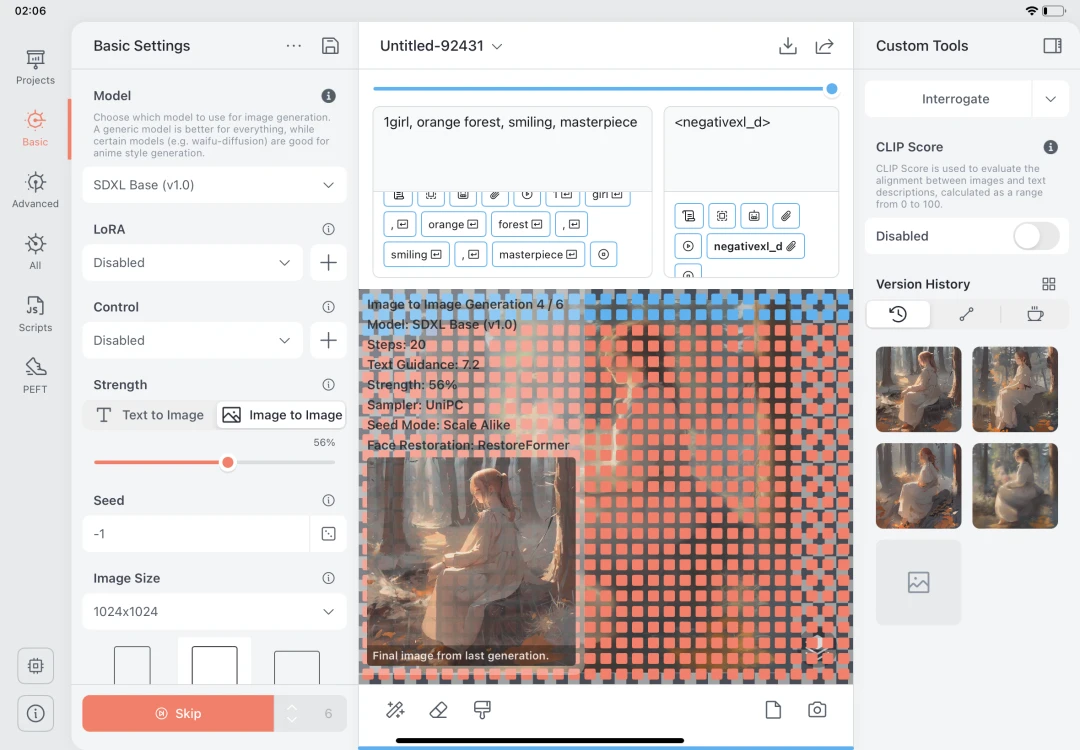1080x750 pixels.
Task: Open the magic wand tool below canvas
Action: click(395, 709)
